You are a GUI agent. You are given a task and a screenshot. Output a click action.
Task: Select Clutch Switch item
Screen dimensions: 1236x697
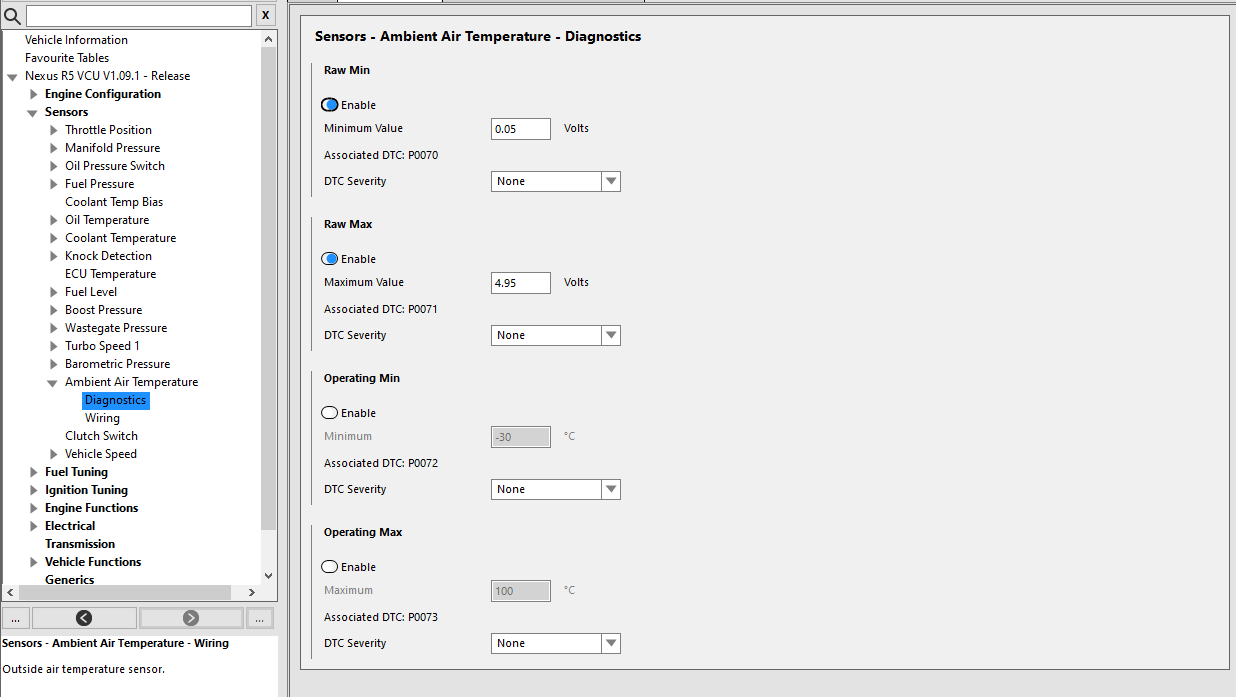[x=101, y=436]
